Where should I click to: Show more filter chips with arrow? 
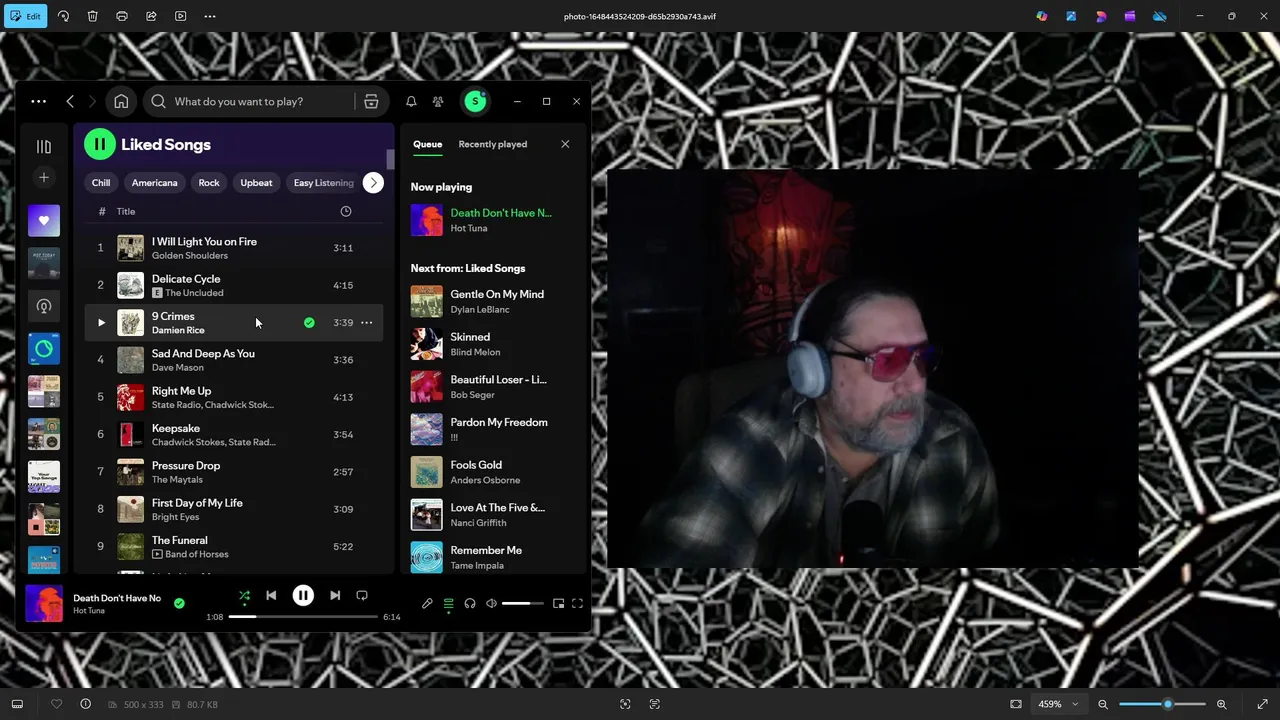(373, 183)
